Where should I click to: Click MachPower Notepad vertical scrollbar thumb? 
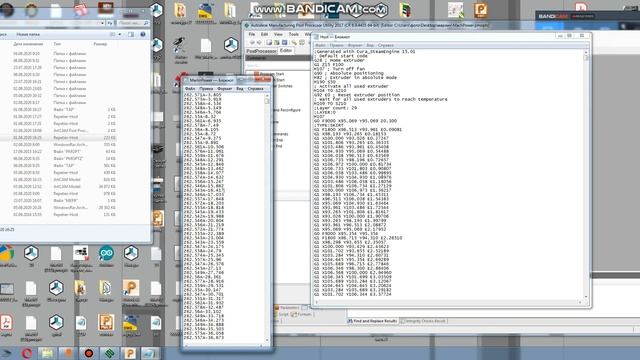[x=267, y=101]
